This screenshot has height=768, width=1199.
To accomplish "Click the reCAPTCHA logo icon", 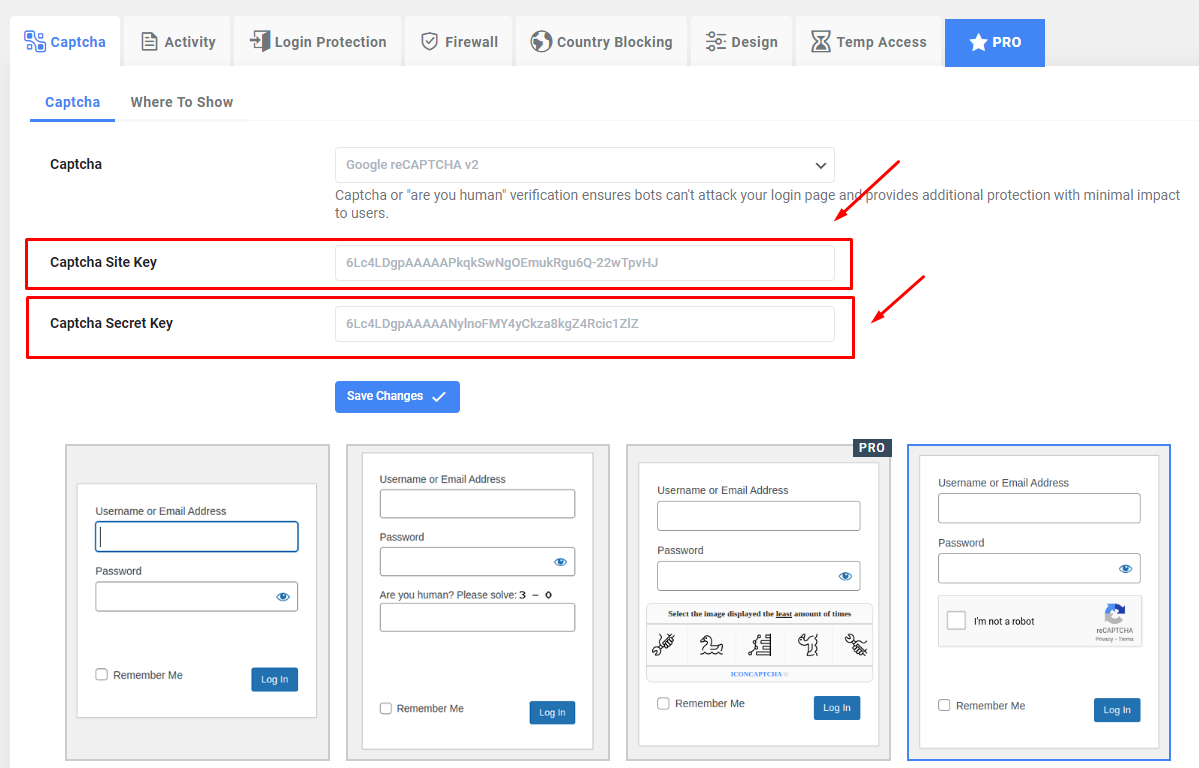I will (1115, 614).
